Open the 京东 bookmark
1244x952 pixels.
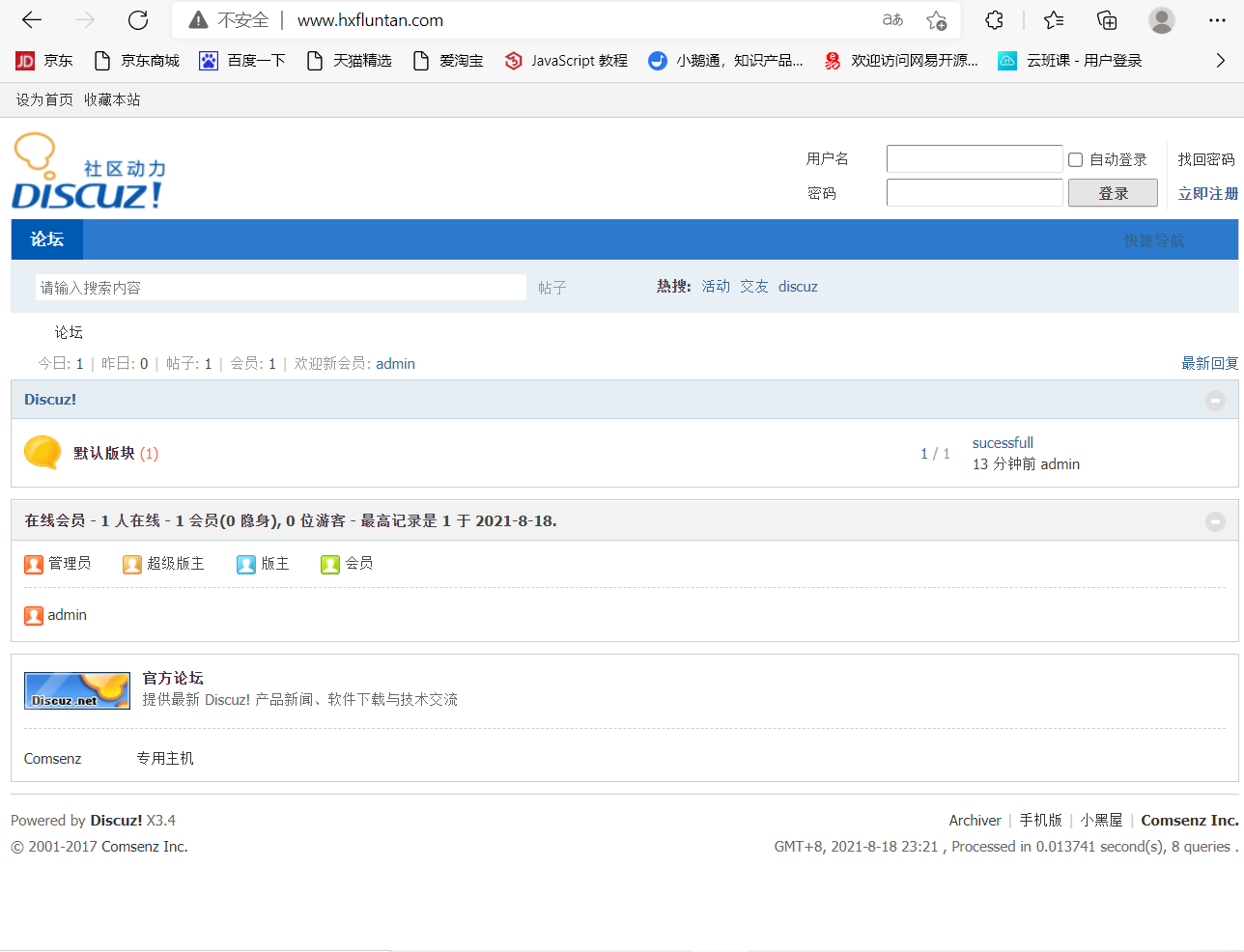[x=44, y=61]
